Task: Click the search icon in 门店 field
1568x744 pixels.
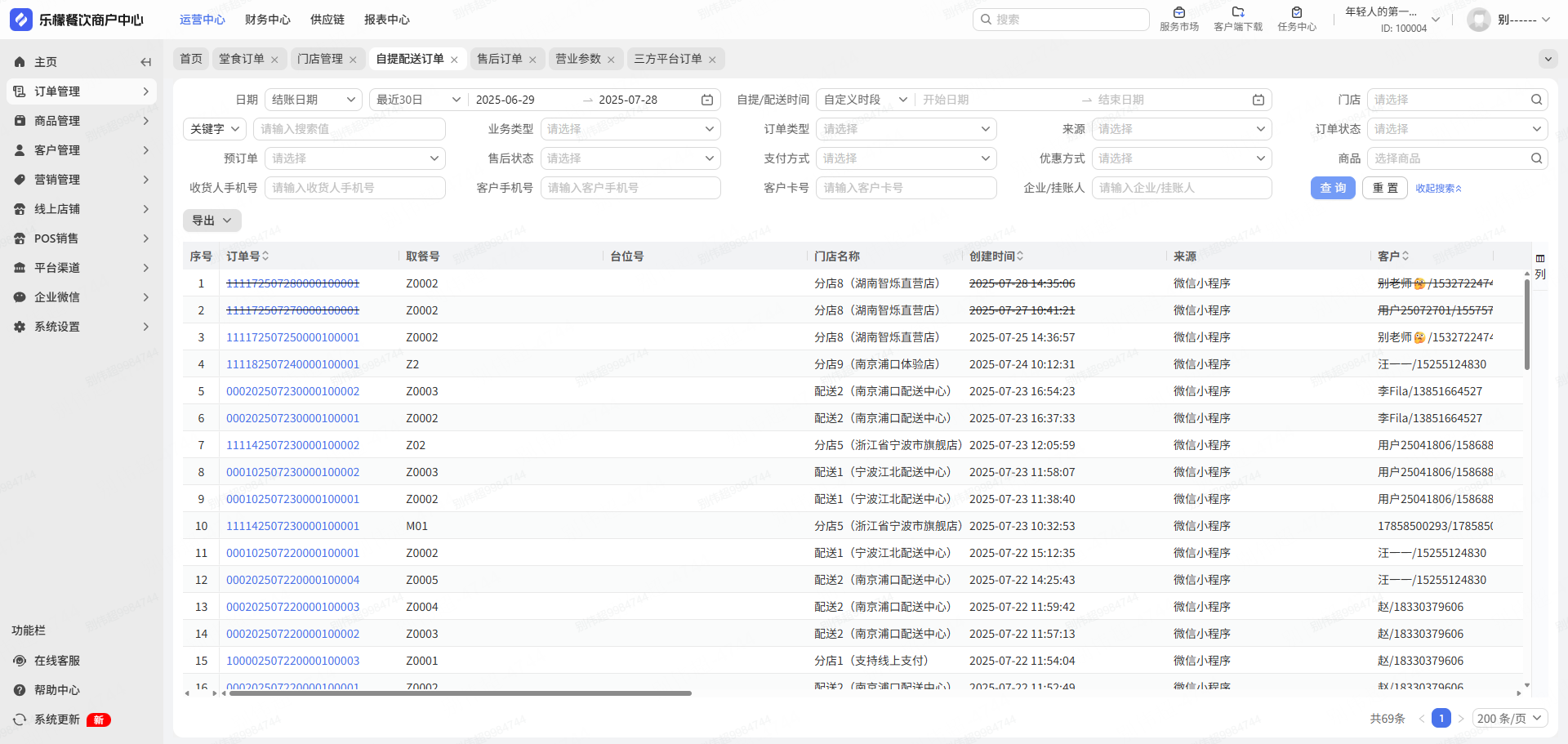Action: [1536, 100]
